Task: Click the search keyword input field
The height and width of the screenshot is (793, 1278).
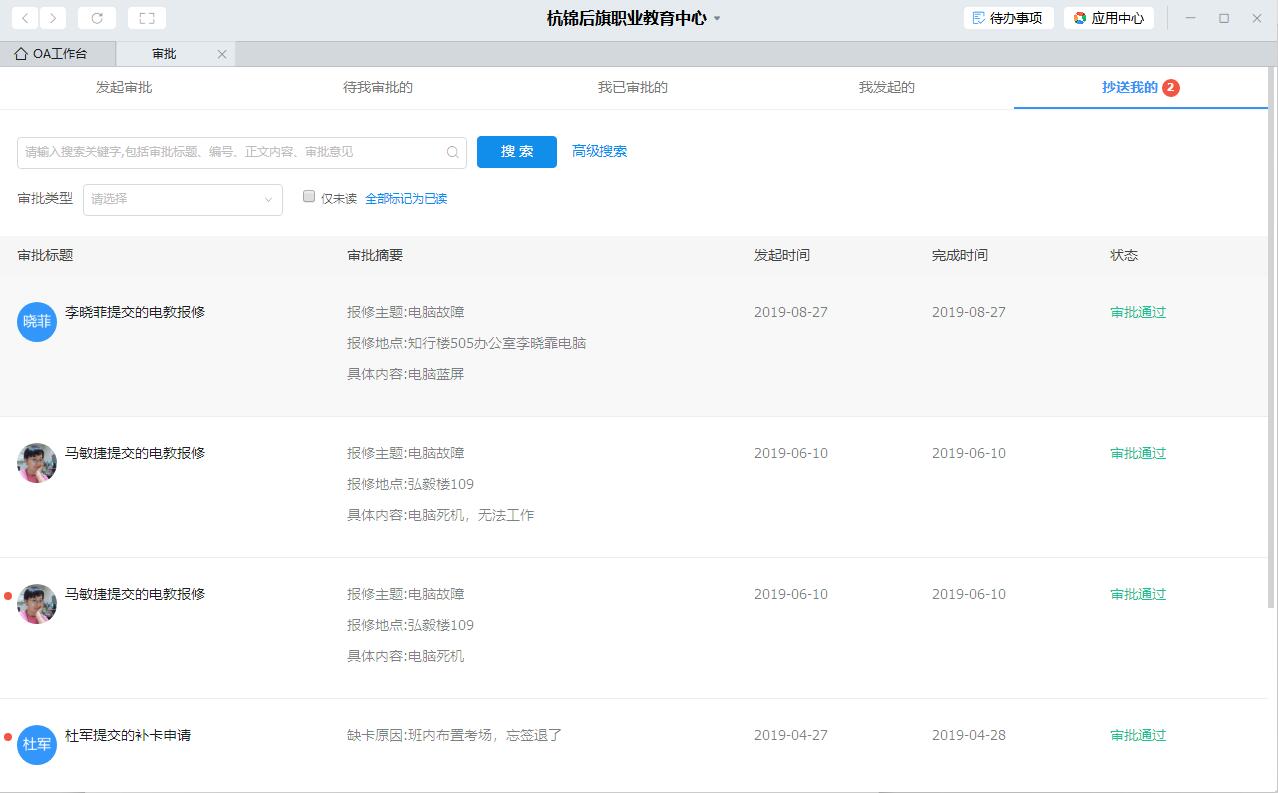Action: pyautogui.click(x=230, y=152)
